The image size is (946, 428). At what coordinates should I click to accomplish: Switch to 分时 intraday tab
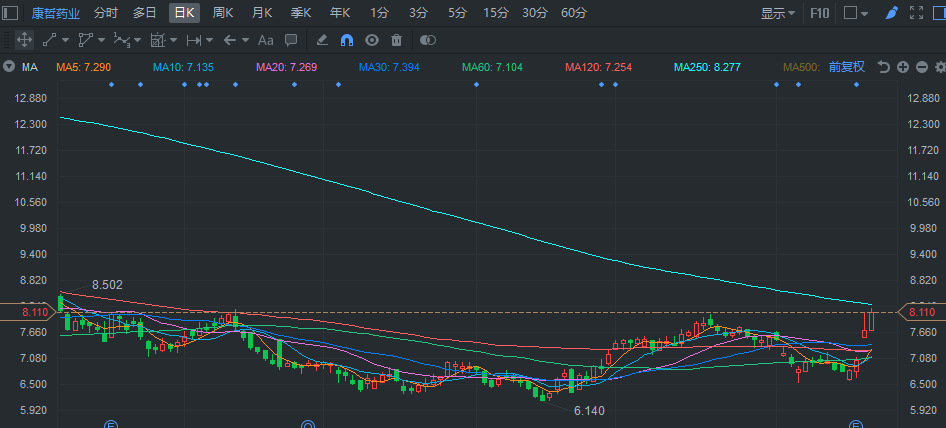pyautogui.click(x=106, y=13)
